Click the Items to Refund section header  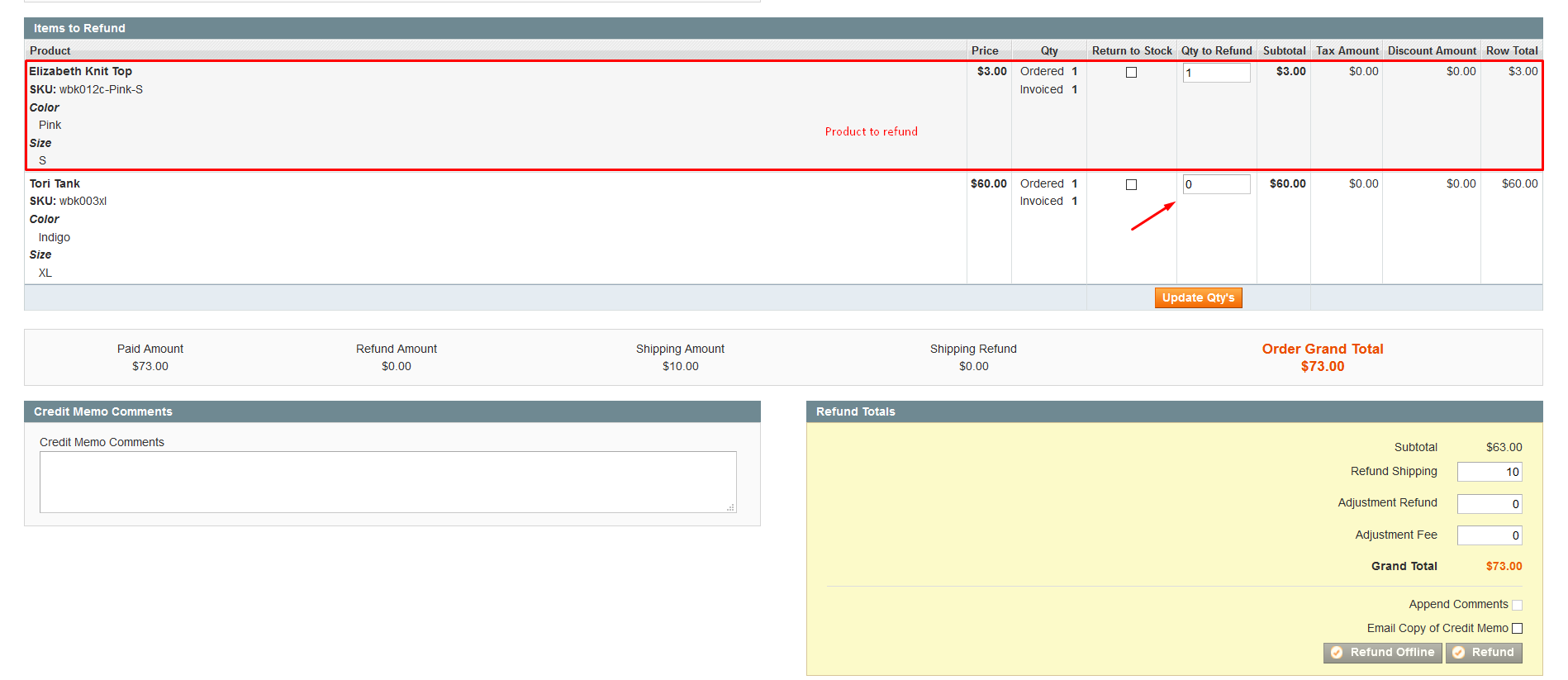coord(79,28)
